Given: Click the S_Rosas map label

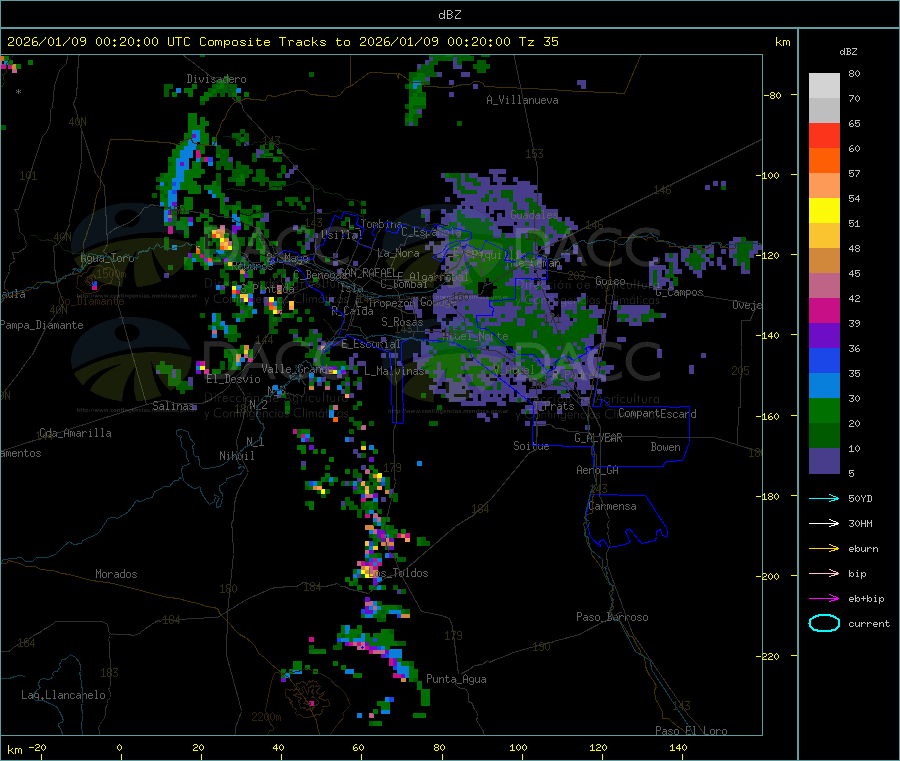Looking at the screenshot, I should 402,322.
